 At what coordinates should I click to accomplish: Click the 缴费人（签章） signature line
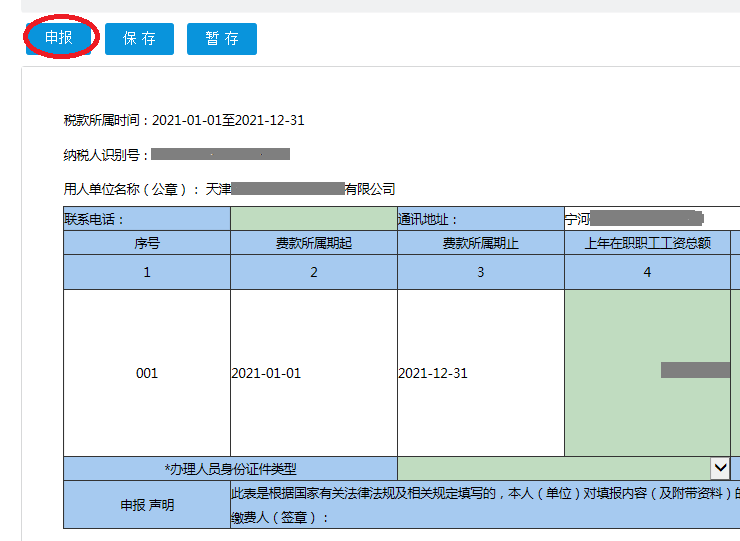pyautogui.click(x=280, y=518)
